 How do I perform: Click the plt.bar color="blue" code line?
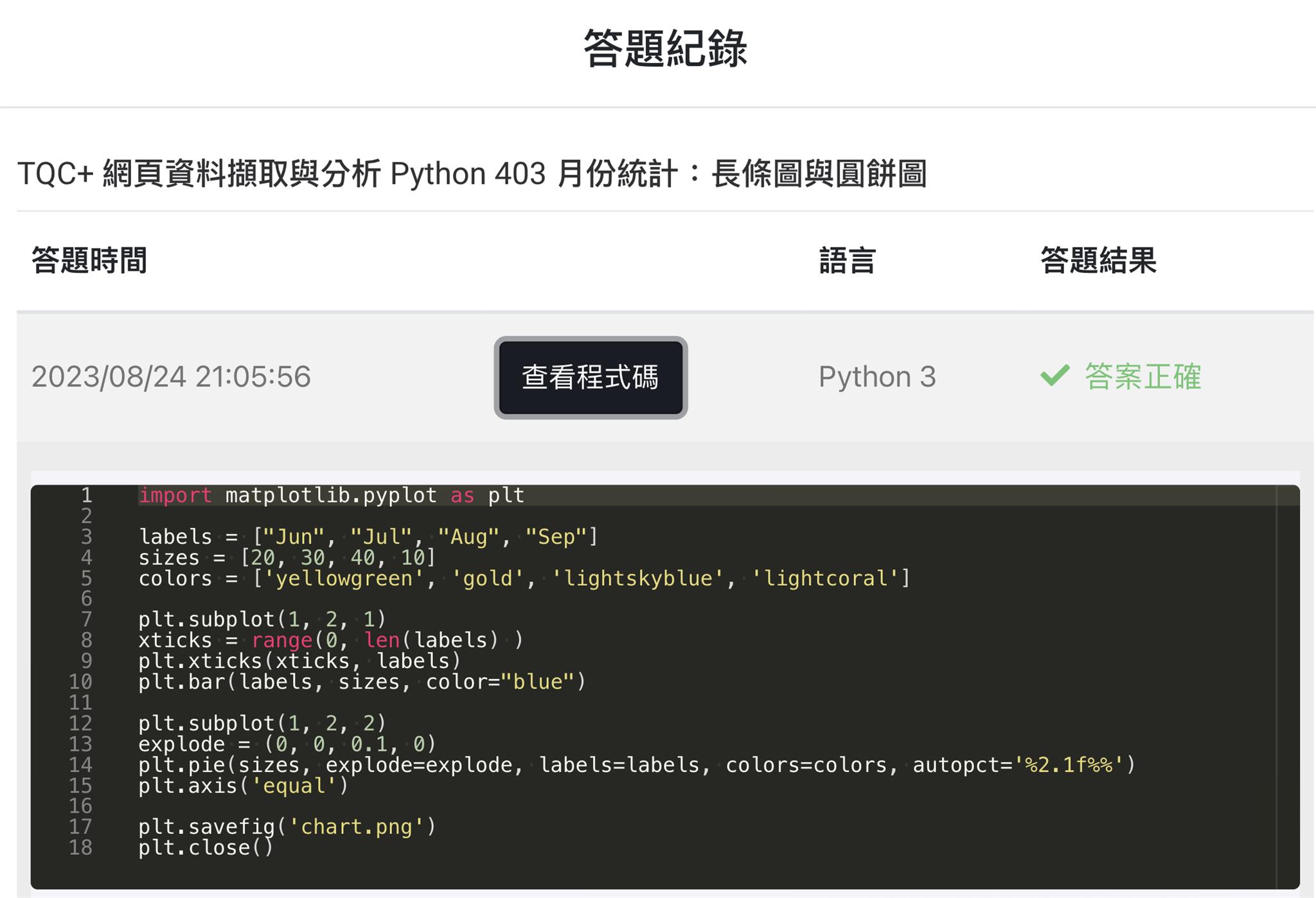pyautogui.click(x=361, y=682)
